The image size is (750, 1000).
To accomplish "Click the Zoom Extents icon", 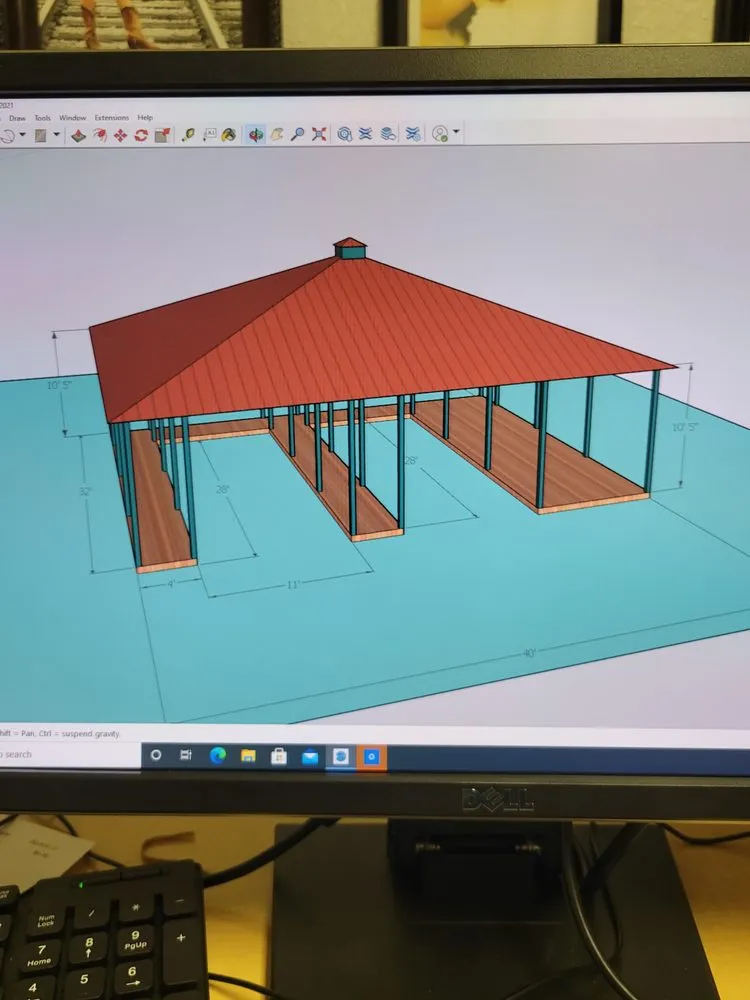I will click(320, 135).
